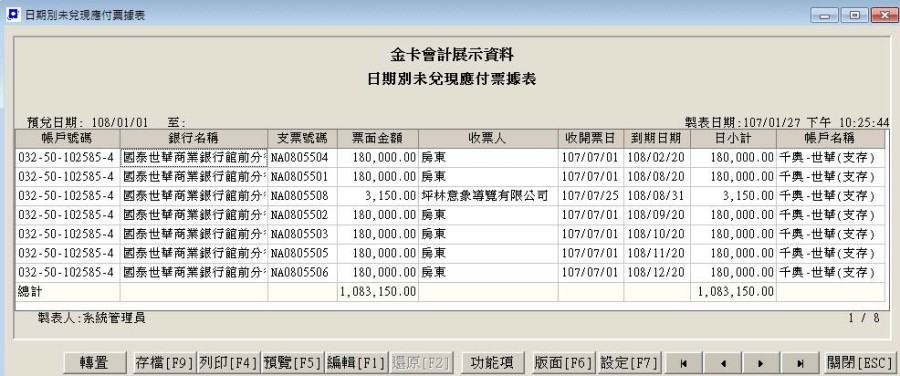
Task: Select 帳戶名稱 column header
Action: pyautogui.click(x=831, y=138)
